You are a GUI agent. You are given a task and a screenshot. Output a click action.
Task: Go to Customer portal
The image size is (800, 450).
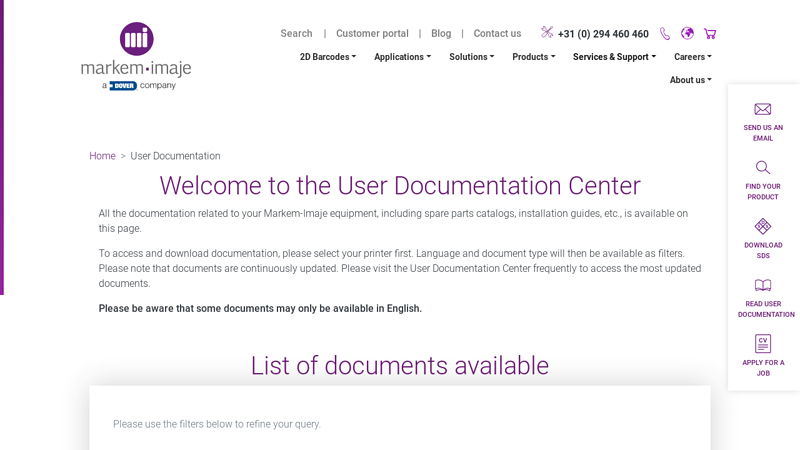coord(372,33)
